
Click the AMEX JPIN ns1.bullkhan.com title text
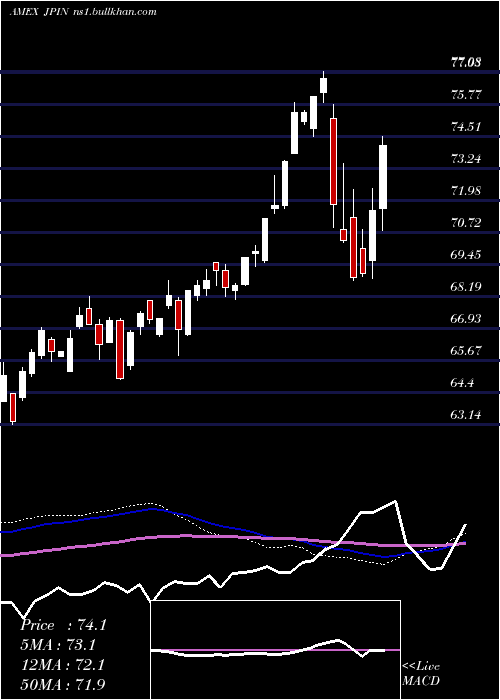tap(83, 12)
